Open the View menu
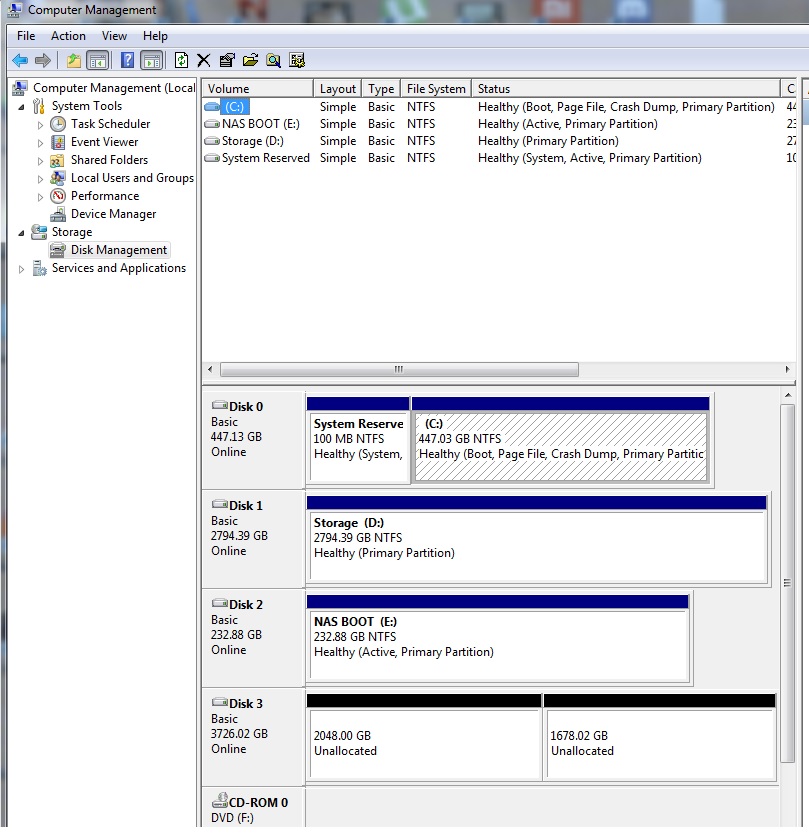 (x=114, y=36)
